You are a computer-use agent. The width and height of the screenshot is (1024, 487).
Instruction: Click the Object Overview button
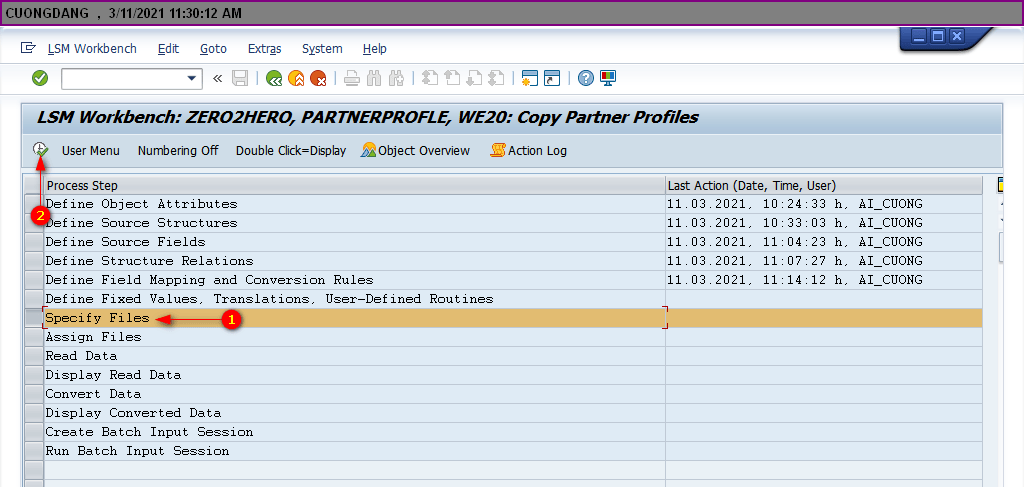click(416, 151)
